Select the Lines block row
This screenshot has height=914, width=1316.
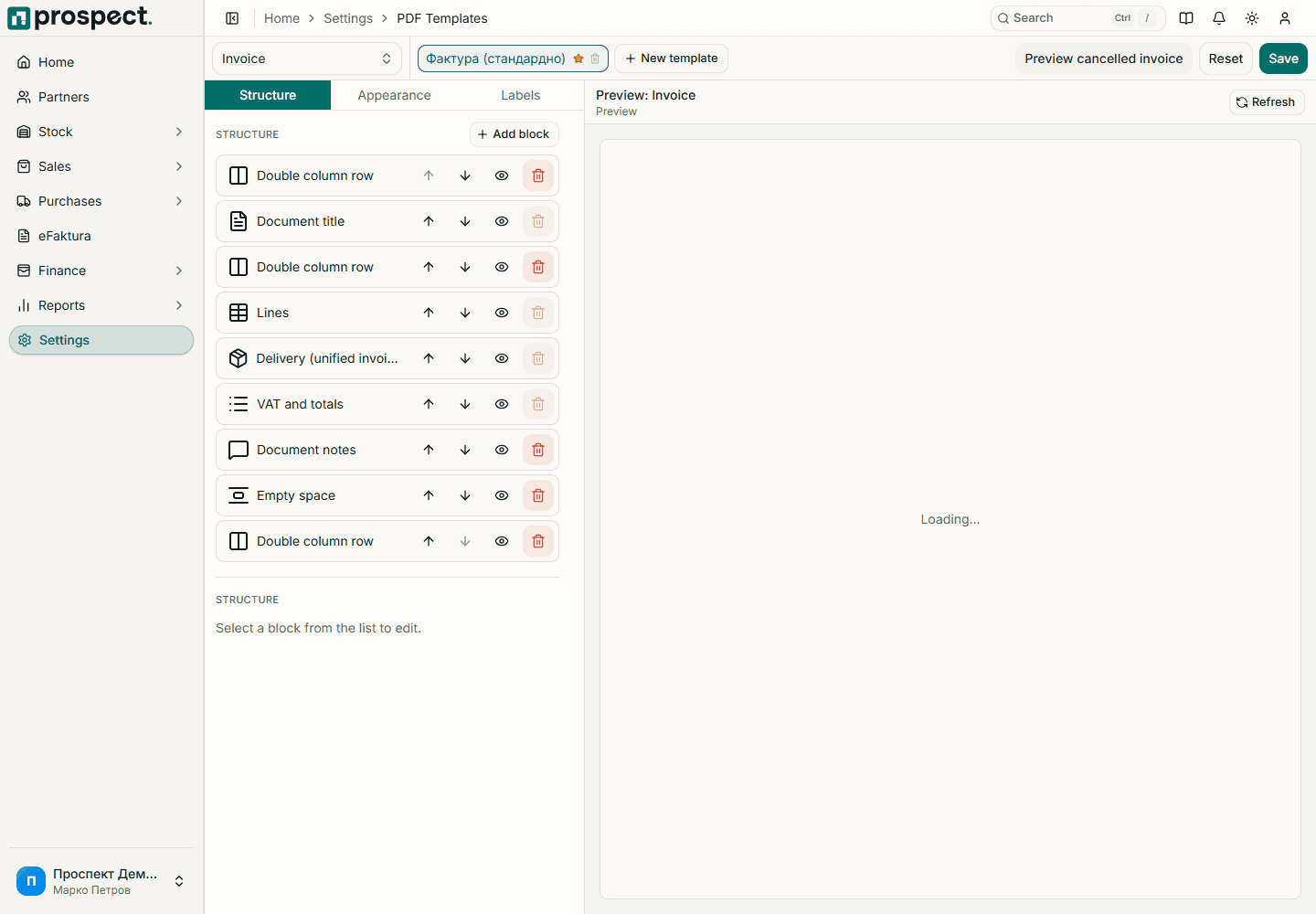pos(387,313)
